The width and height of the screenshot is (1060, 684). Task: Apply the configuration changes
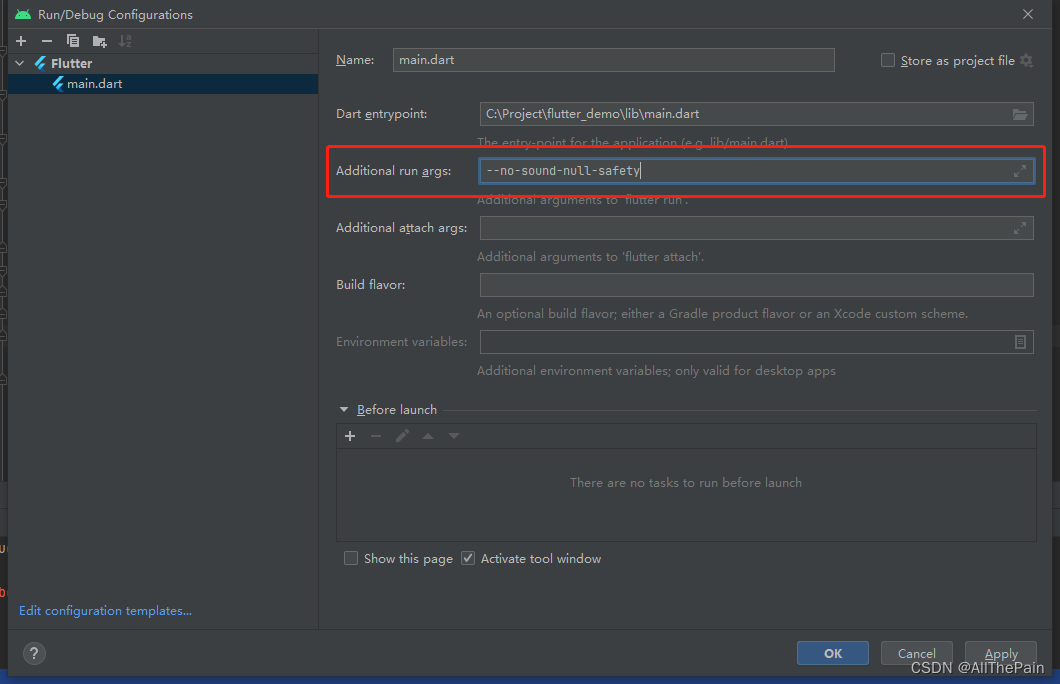pyautogui.click(x=1001, y=653)
